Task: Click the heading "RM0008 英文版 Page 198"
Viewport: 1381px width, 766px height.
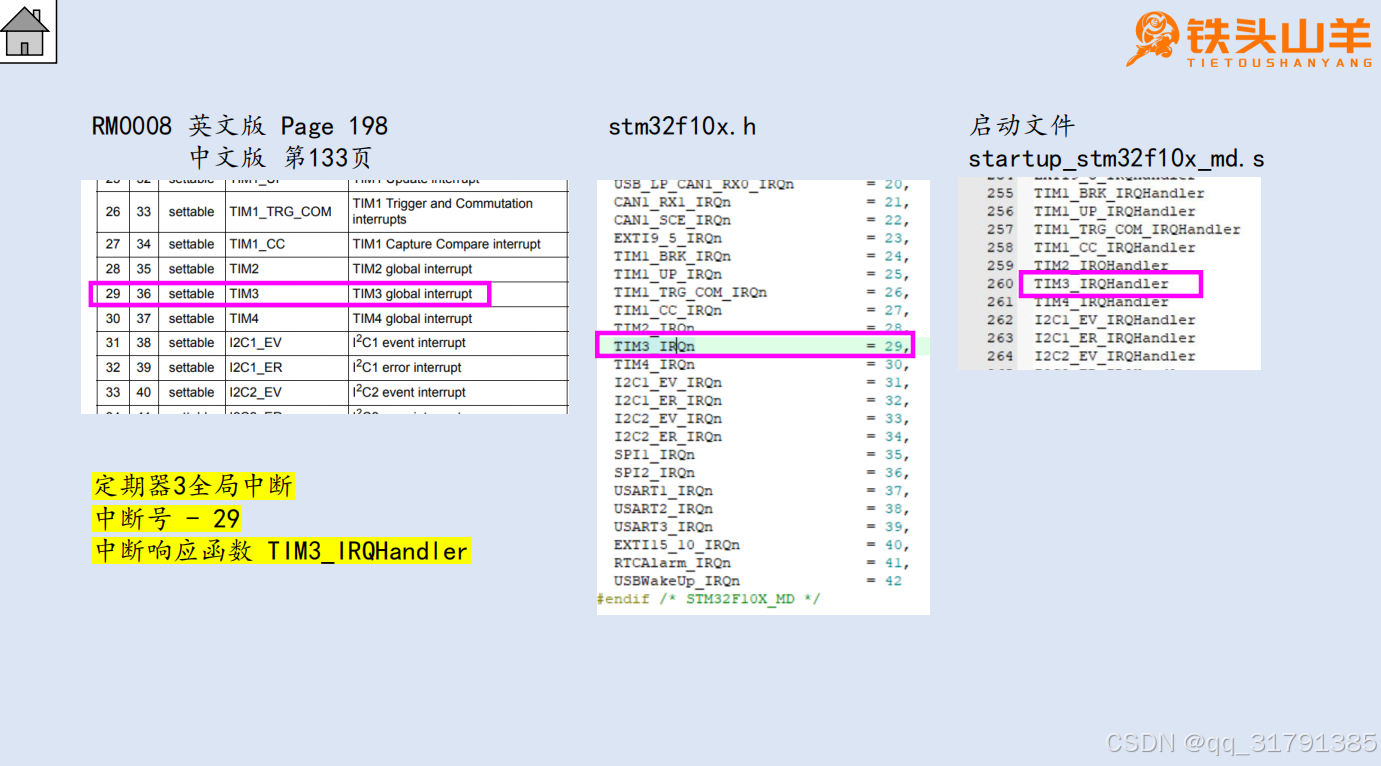Action: point(240,126)
